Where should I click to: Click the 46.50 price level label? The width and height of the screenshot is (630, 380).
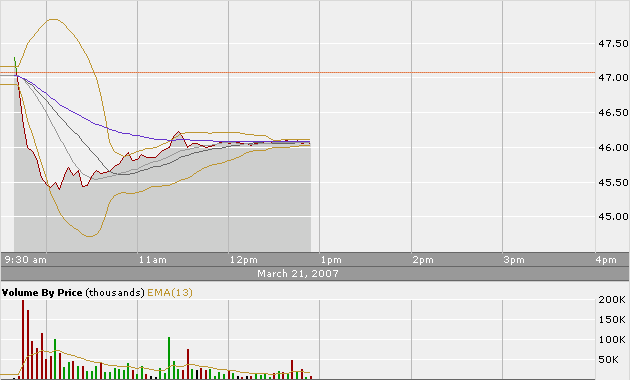coord(613,112)
